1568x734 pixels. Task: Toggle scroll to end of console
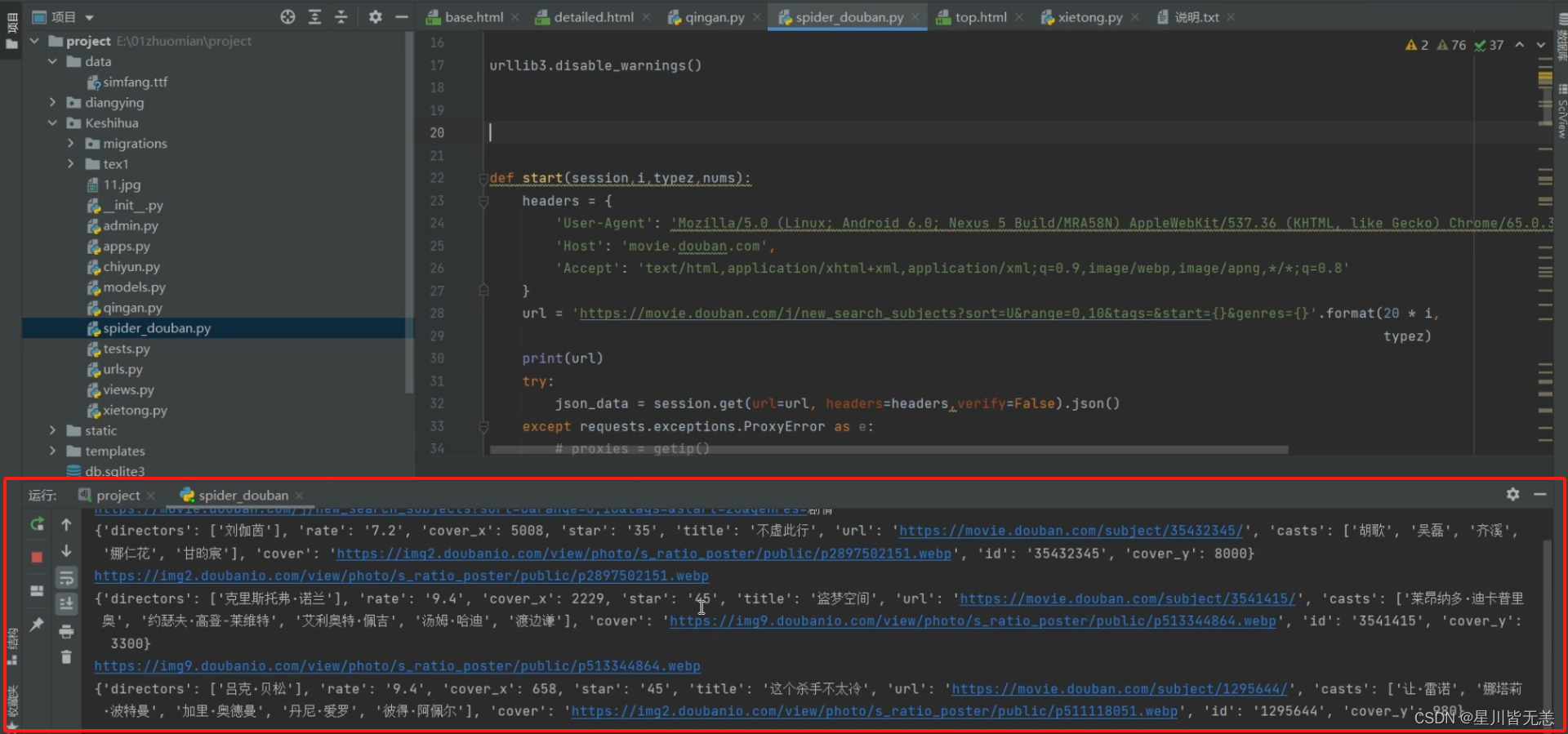(x=66, y=604)
